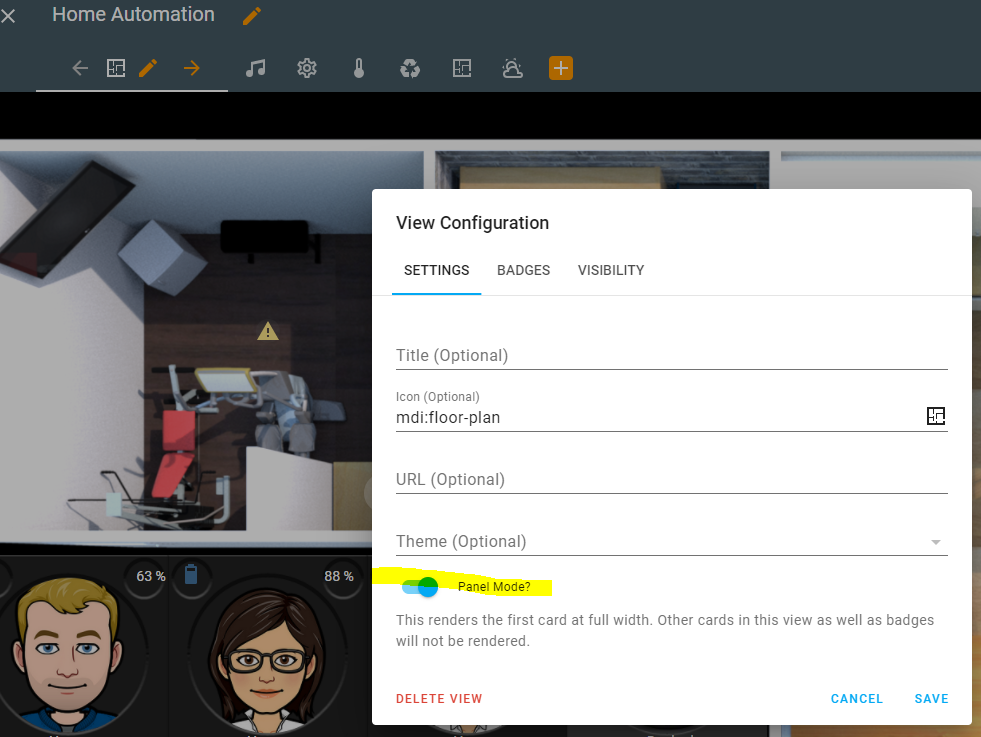Click CANCEL in View Configuration
Viewport: 981px width, 737px height.
pos(856,699)
